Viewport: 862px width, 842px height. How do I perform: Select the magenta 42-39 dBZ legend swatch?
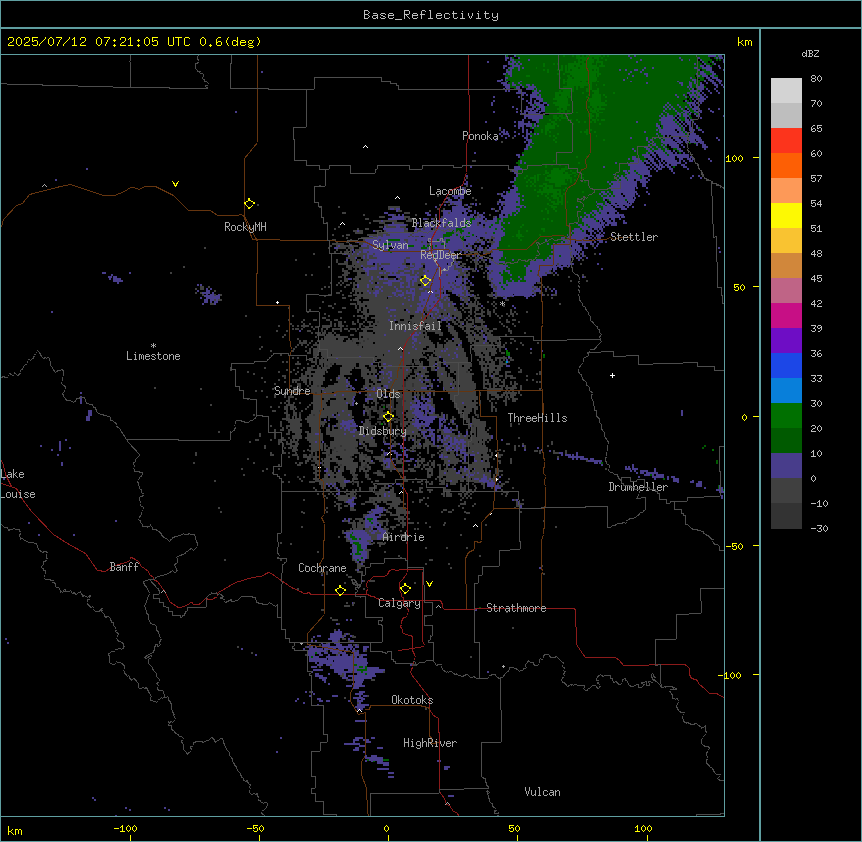tap(786, 315)
